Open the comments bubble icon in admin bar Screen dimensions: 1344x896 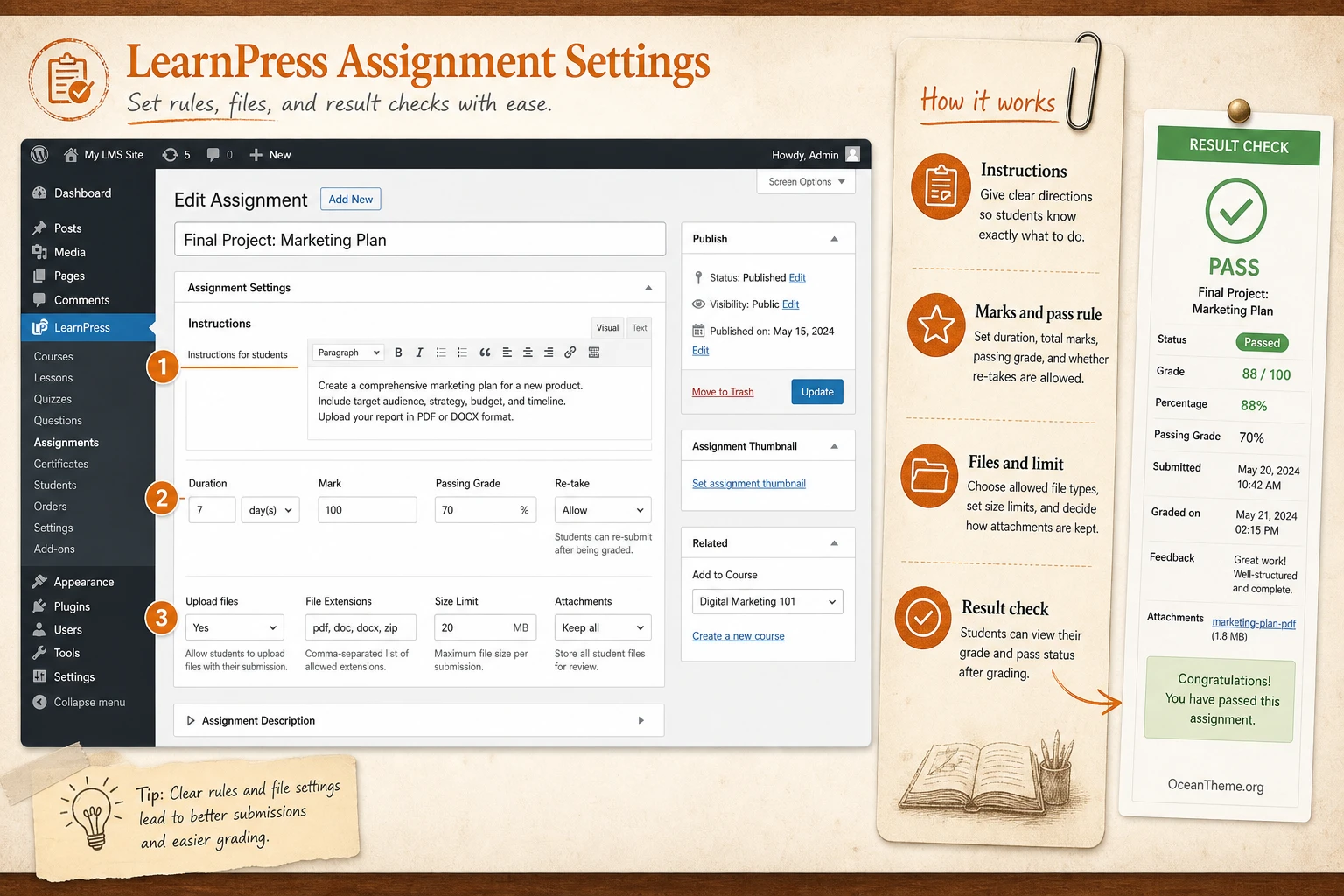click(213, 154)
